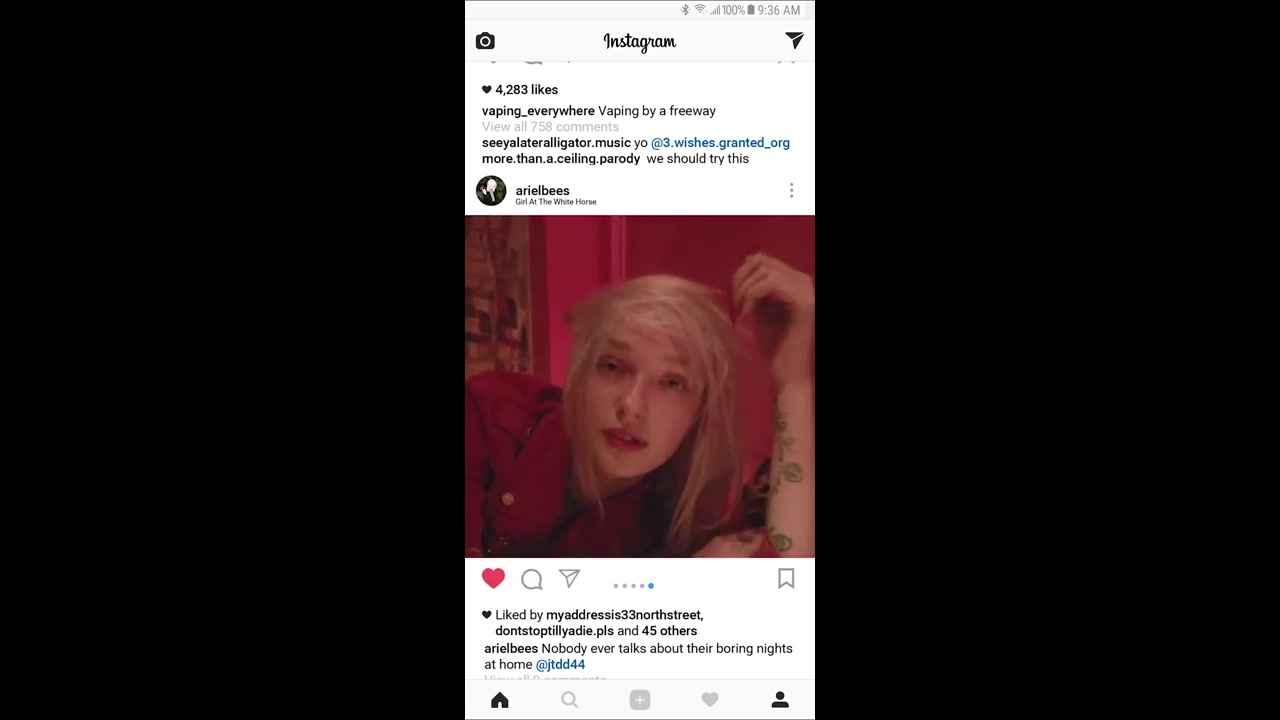1280x720 pixels.
Task: Open the Search tab
Action: tap(569, 700)
